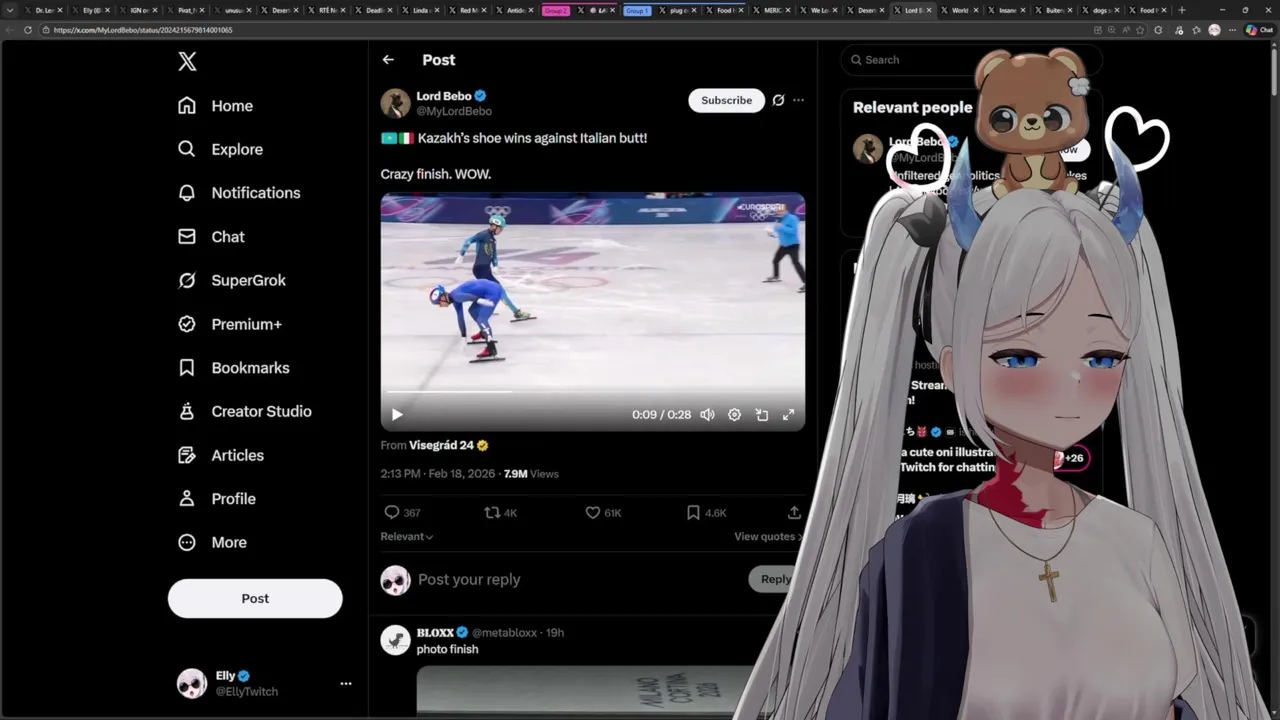This screenshot has width=1280, height=720.
Task: Open the Explore page
Action: pyautogui.click(x=220, y=149)
